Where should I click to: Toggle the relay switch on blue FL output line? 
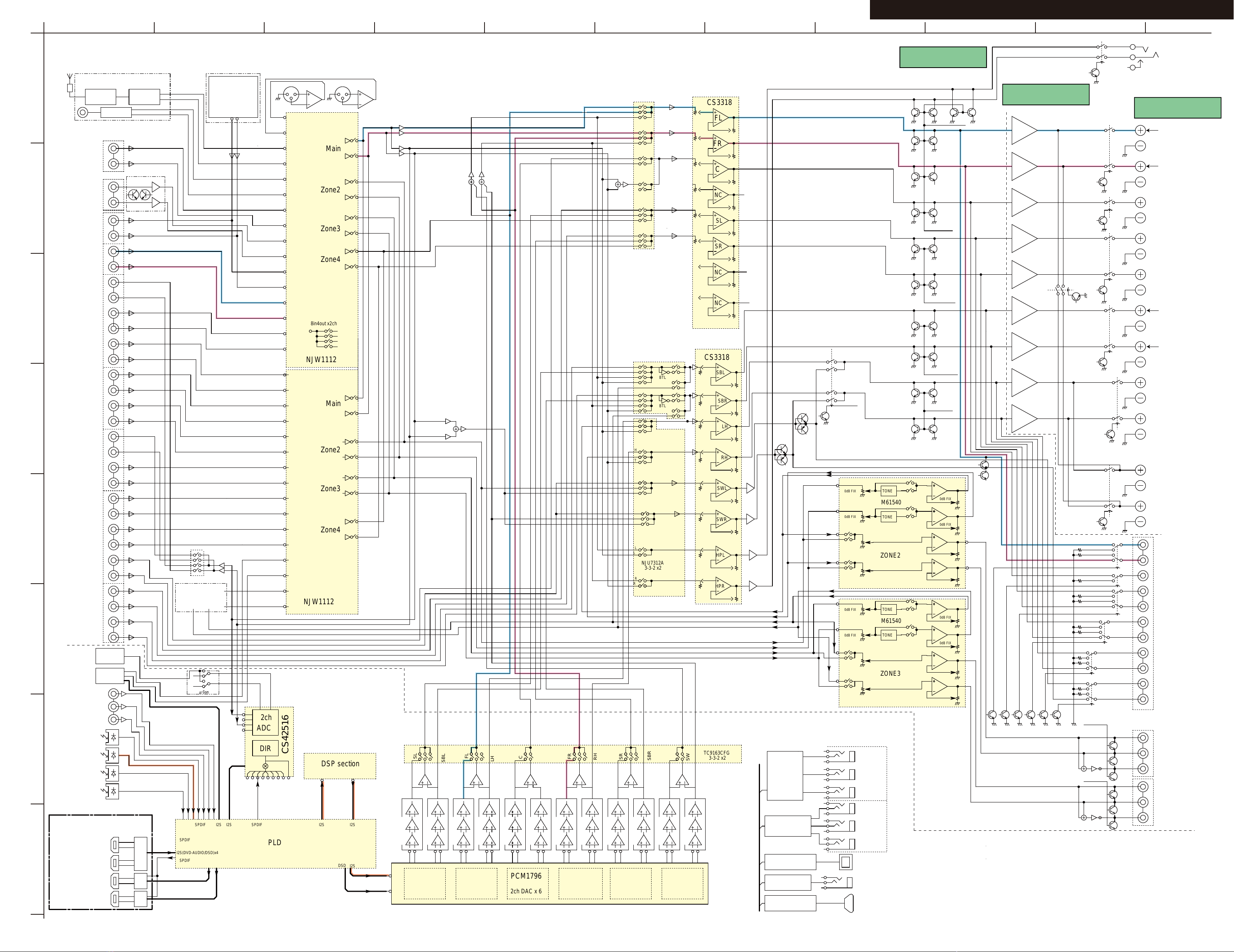[1110, 131]
